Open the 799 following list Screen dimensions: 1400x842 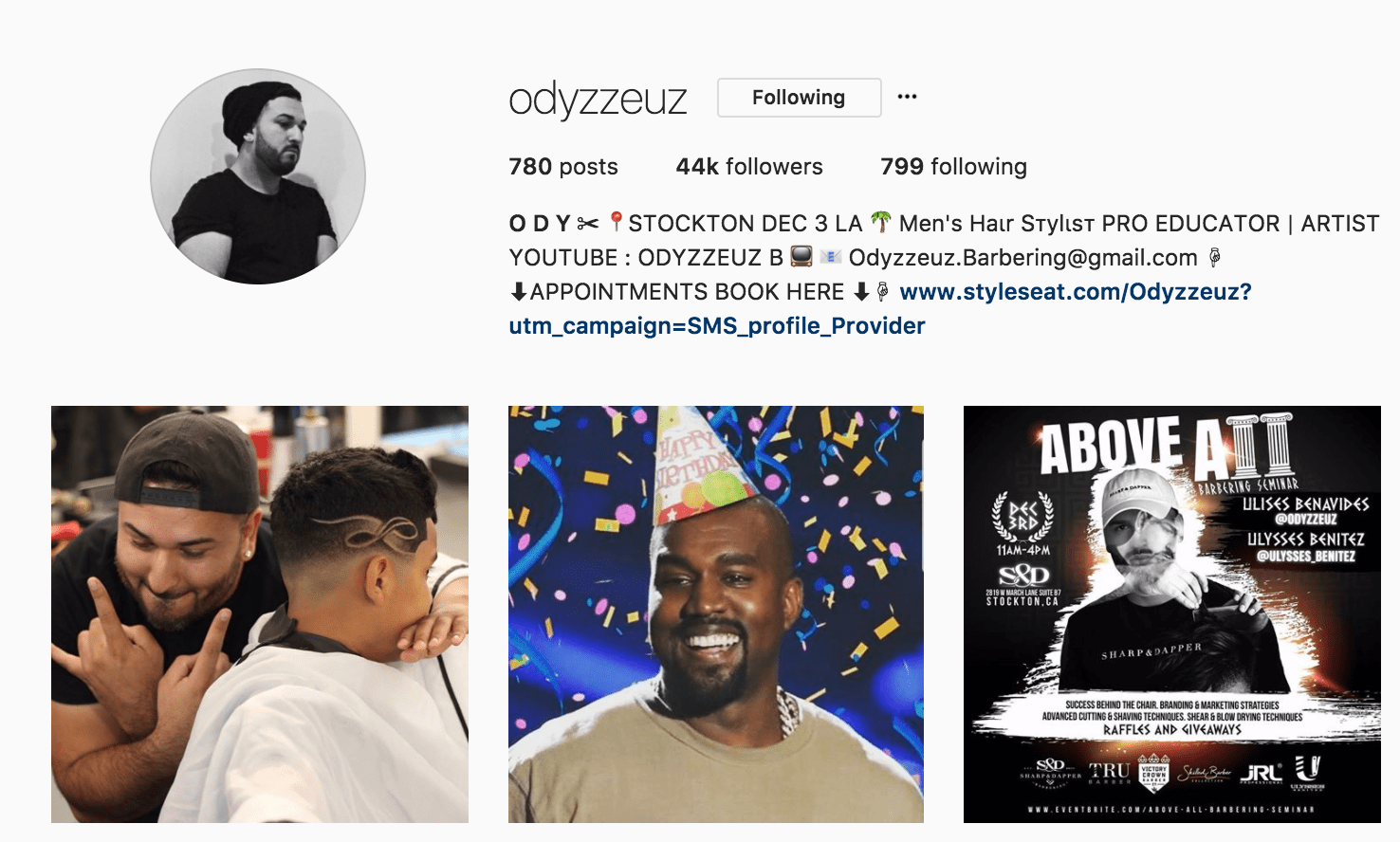point(953,167)
